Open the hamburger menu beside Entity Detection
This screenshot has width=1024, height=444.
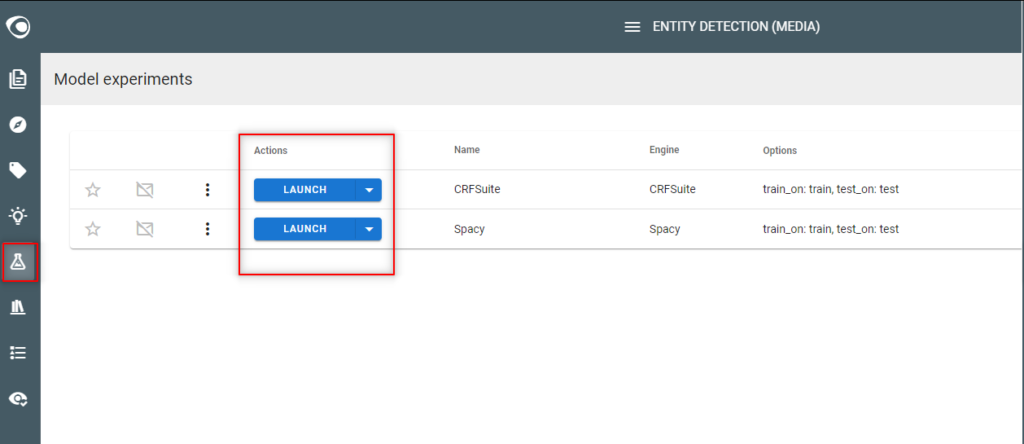pyautogui.click(x=632, y=27)
